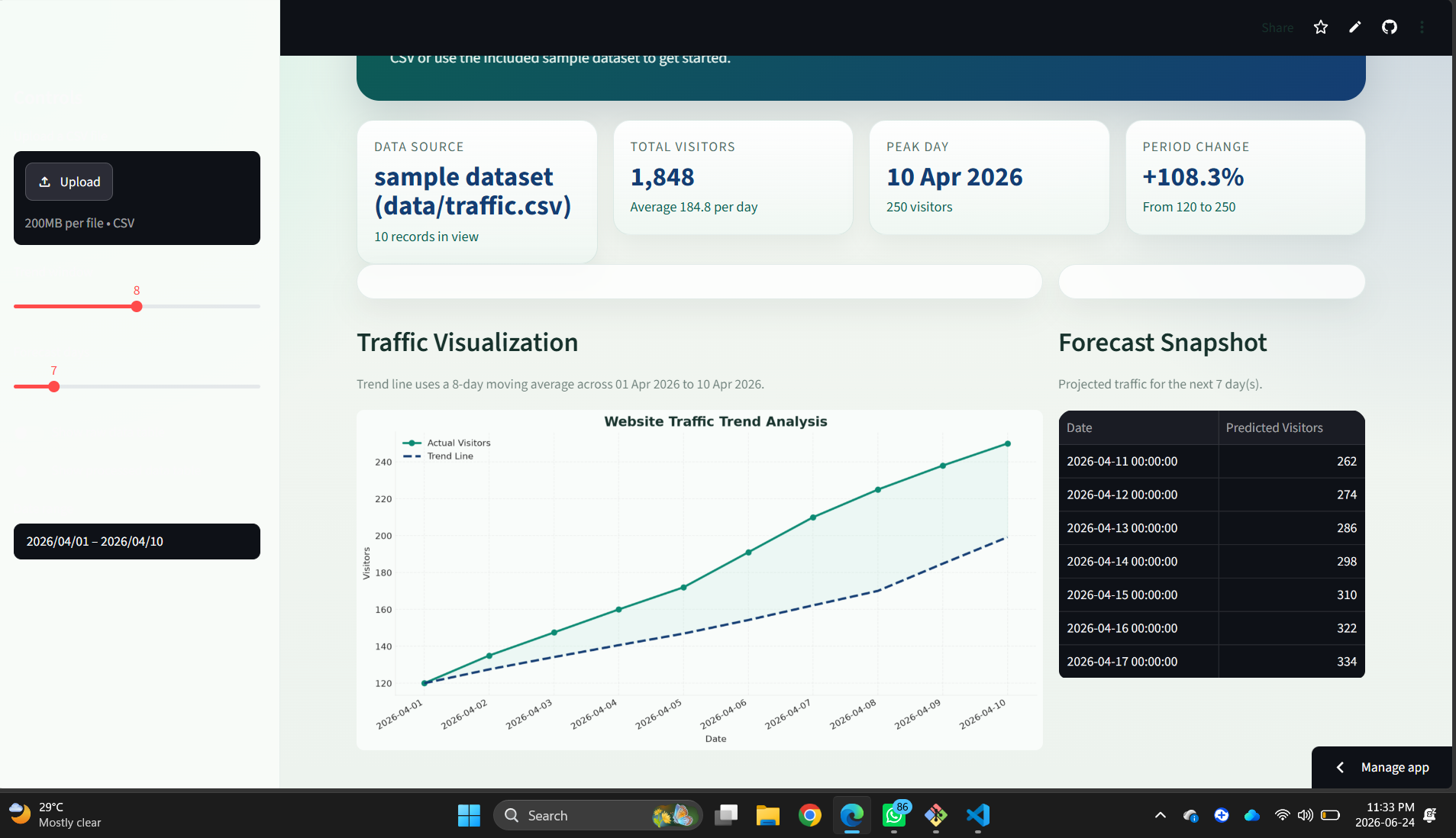The height and width of the screenshot is (838, 1456).
Task: Click the blue cloud tray icon
Action: point(1252,815)
